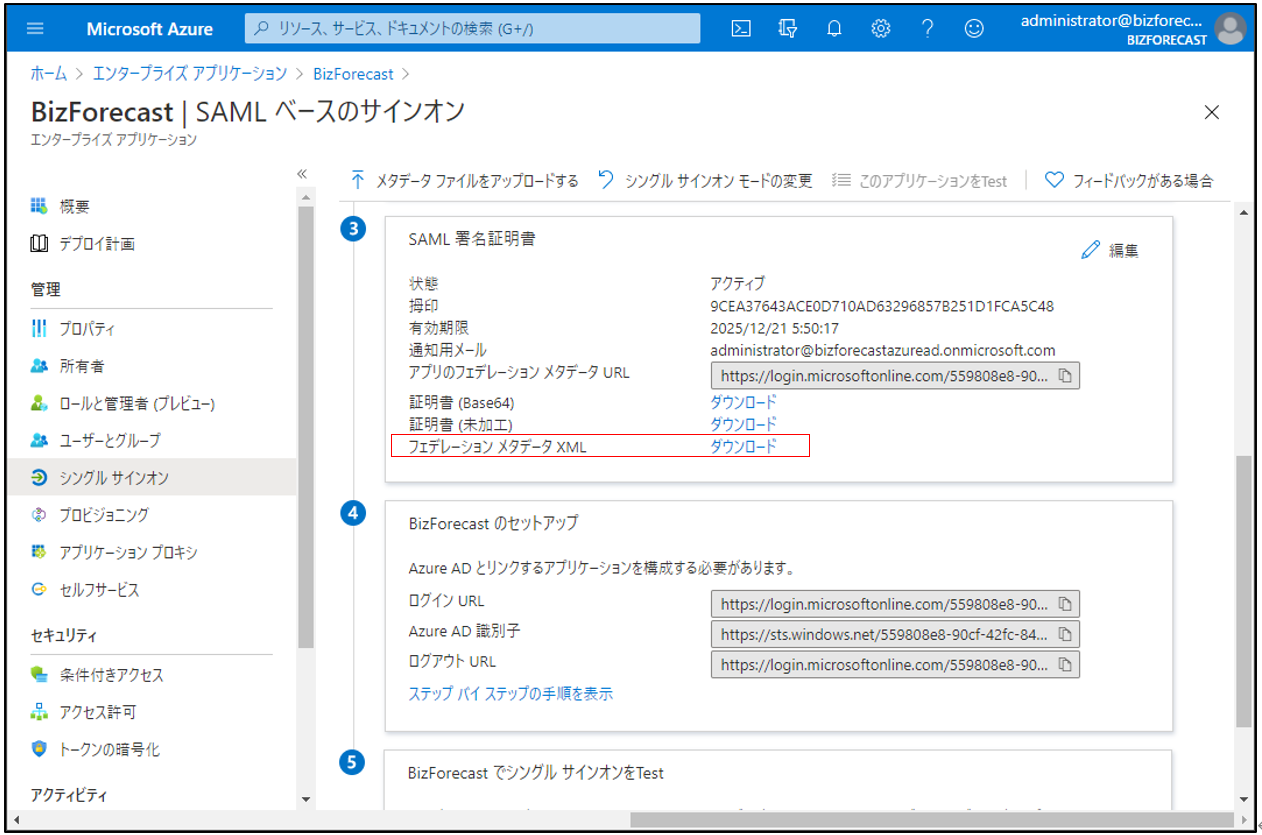The width and height of the screenshot is (1262, 835).
Task: Open the Cloud Shell icon in header
Action: pyautogui.click(x=741, y=29)
